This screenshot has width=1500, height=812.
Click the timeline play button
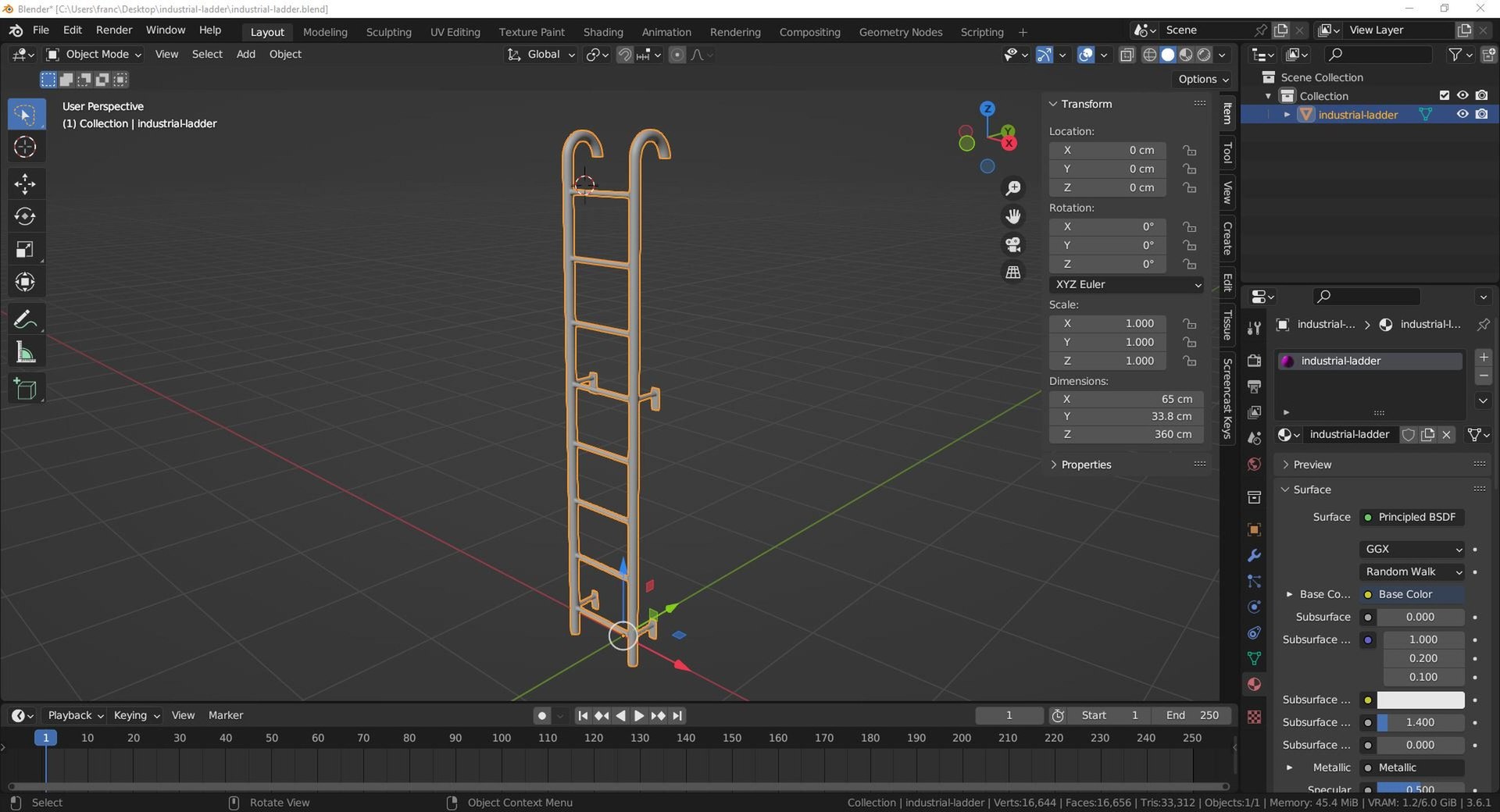639,715
